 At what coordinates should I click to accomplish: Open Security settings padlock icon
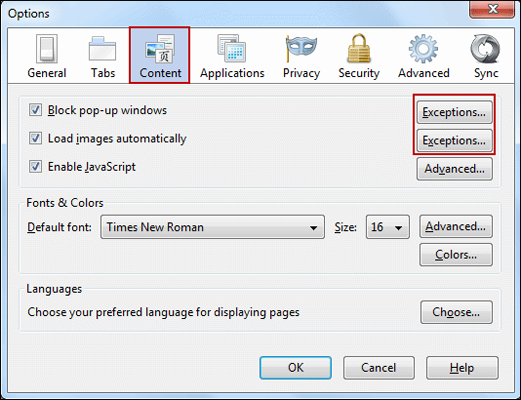pyautogui.click(x=359, y=49)
